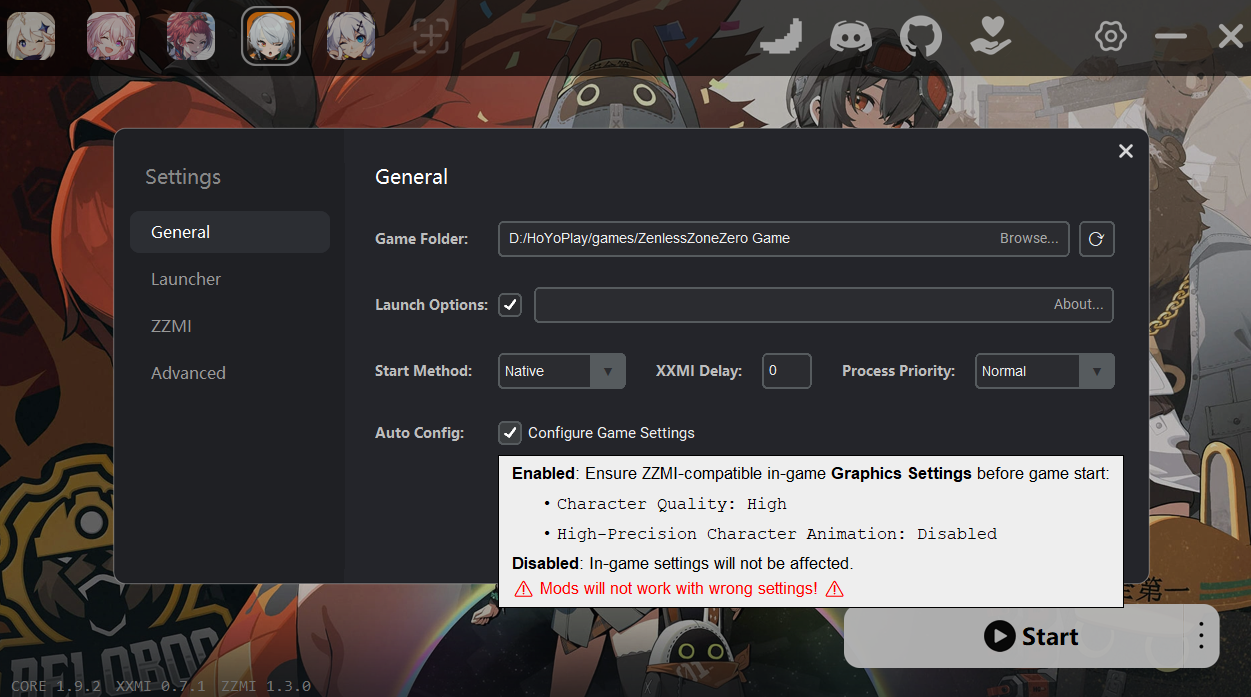Viewport: 1251px width, 697px height.
Task: Reset the game folder with the refresh icon
Action: (x=1097, y=239)
